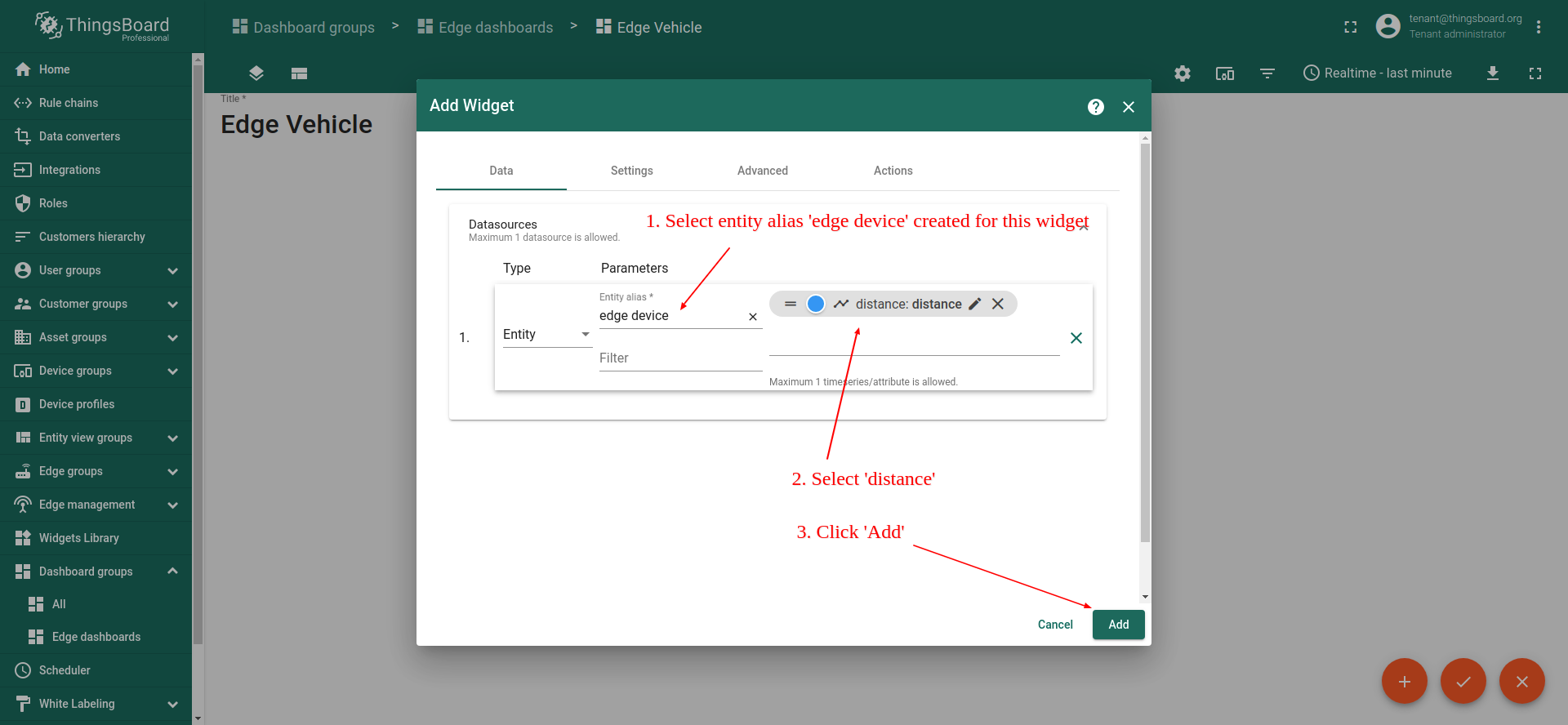Click the Edge Vehicle title field
Image resolution: width=1568 pixels, height=725 pixels.
pyautogui.click(x=296, y=125)
